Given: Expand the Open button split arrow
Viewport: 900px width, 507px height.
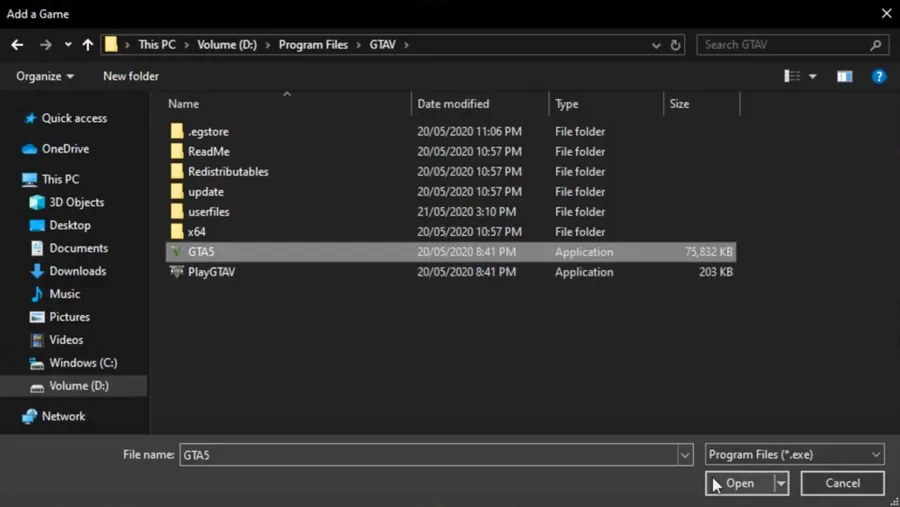Looking at the screenshot, I should point(781,483).
